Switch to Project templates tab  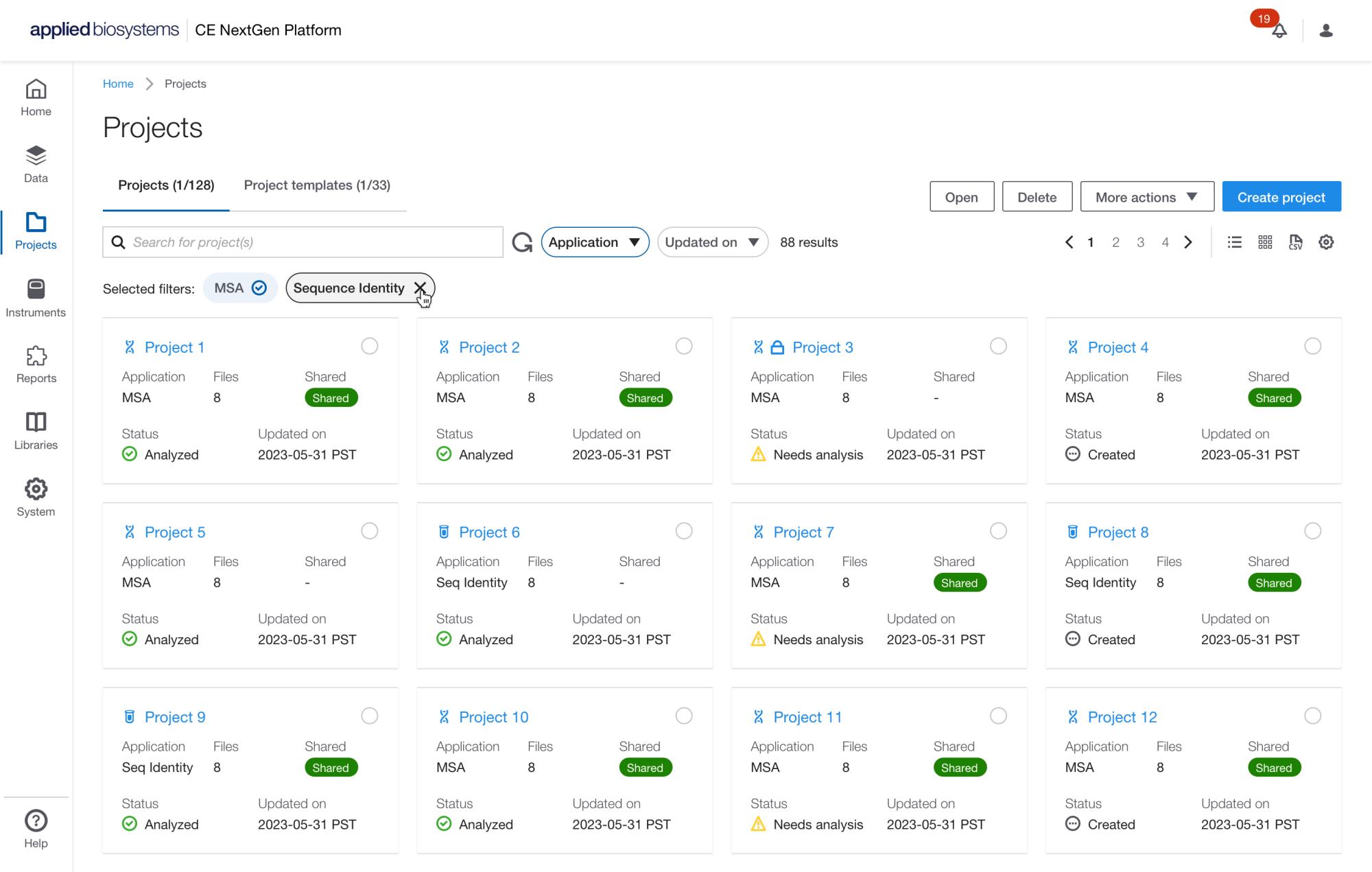pos(317,185)
